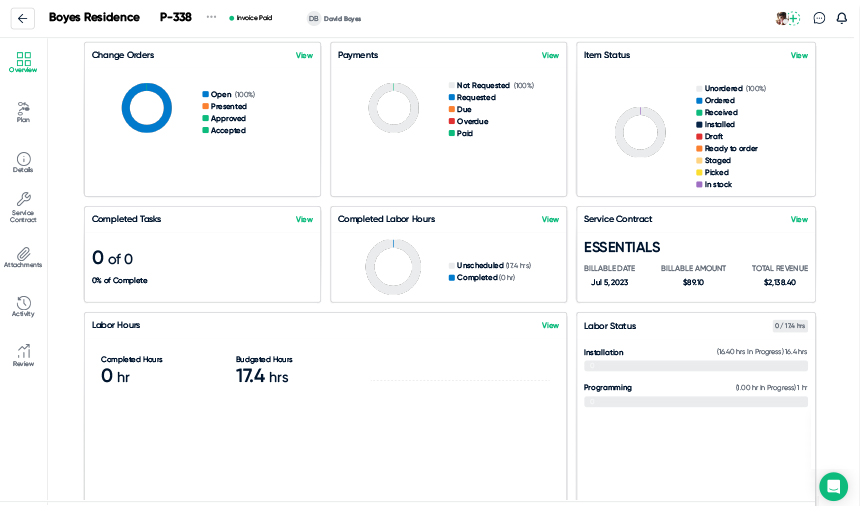Click the Staged legend entry

tap(714, 161)
